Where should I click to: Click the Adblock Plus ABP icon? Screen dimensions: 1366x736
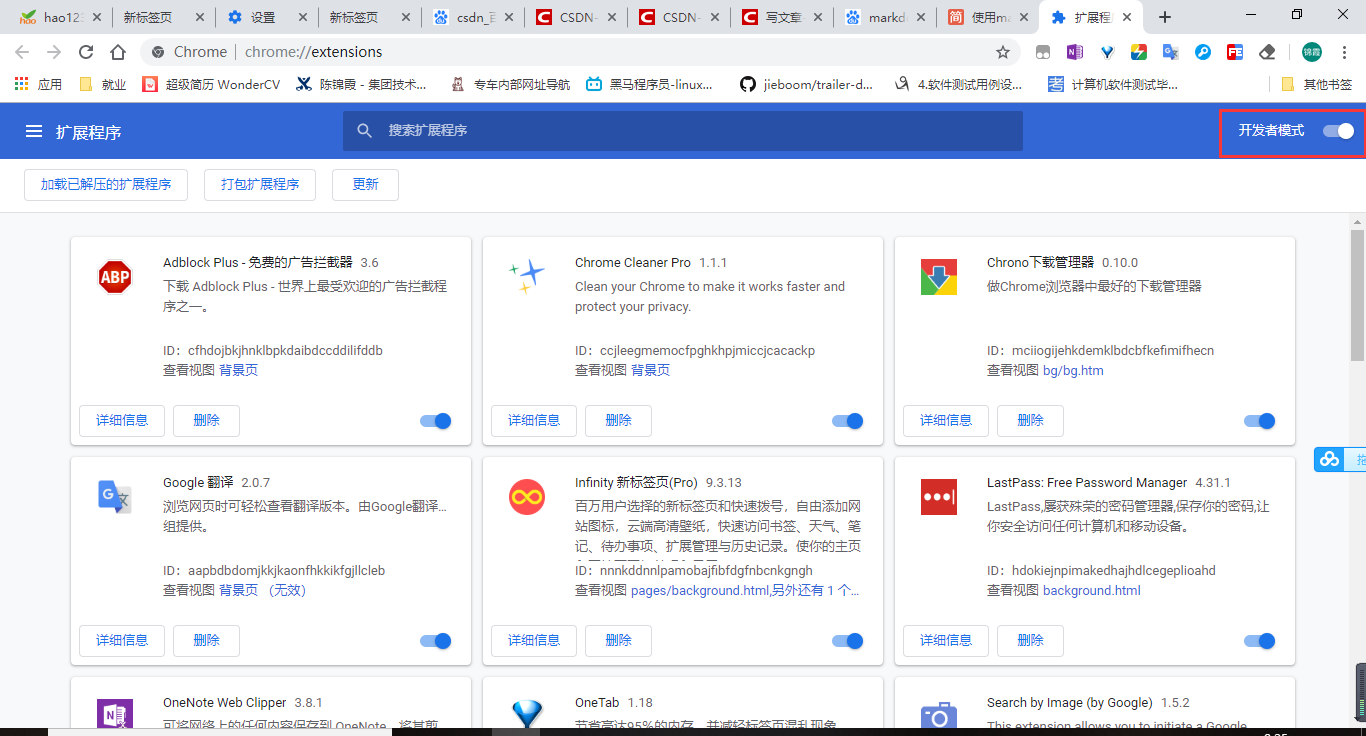(x=115, y=277)
